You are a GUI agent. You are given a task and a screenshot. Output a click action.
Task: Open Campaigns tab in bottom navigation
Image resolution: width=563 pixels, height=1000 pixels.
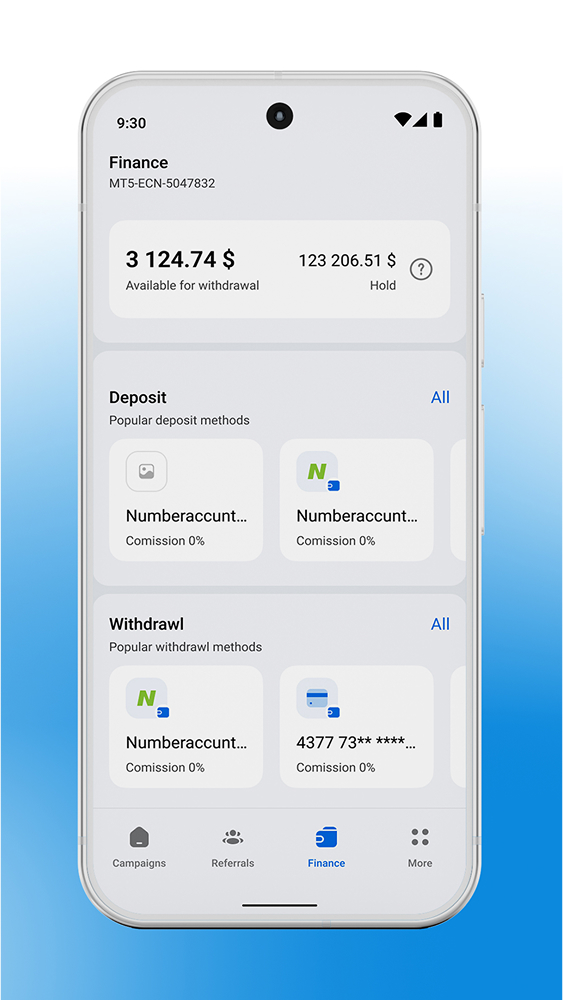click(x=139, y=848)
